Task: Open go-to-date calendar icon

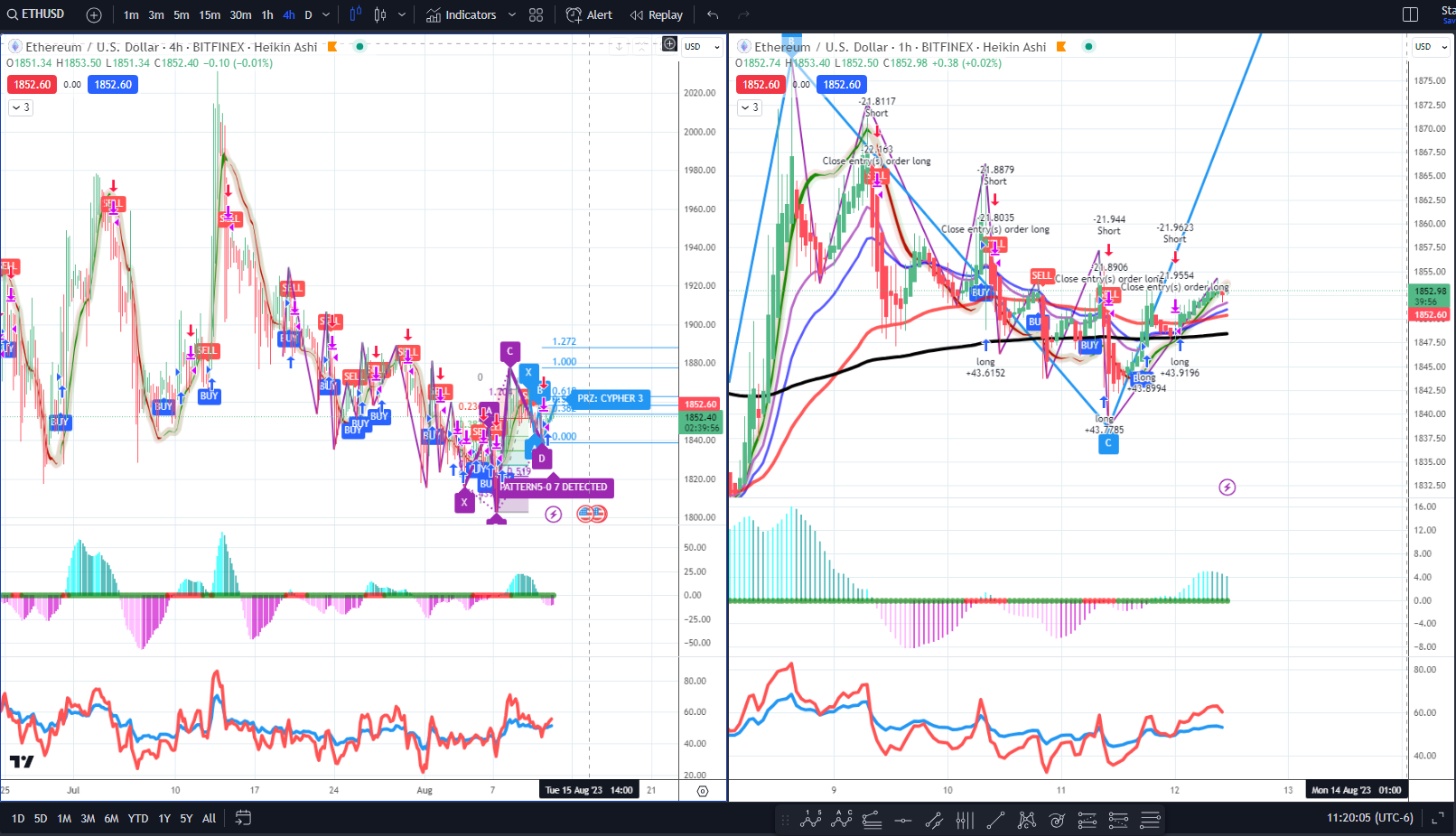Action: (x=242, y=818)
